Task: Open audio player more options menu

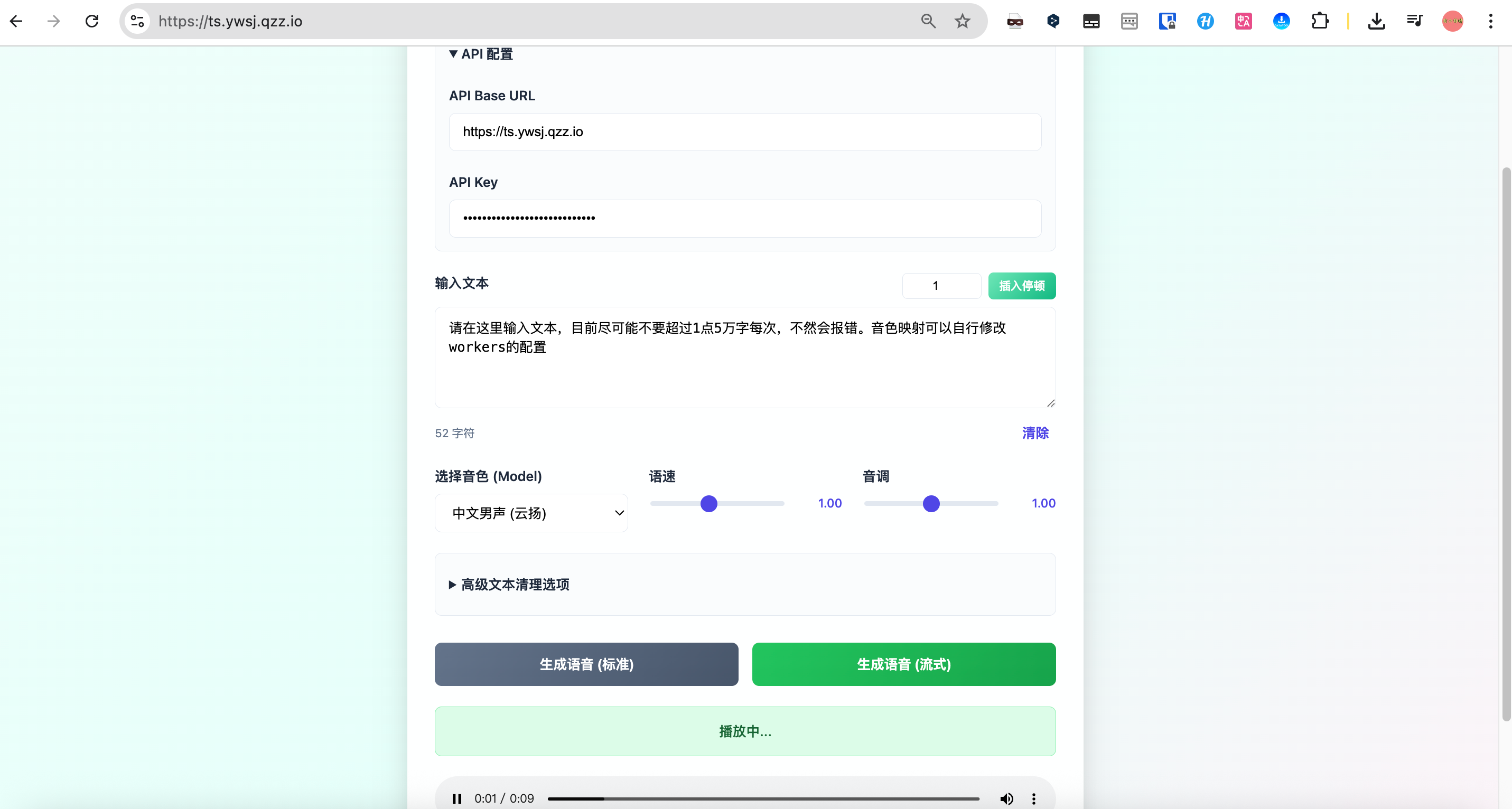Action: (1034, 798)
